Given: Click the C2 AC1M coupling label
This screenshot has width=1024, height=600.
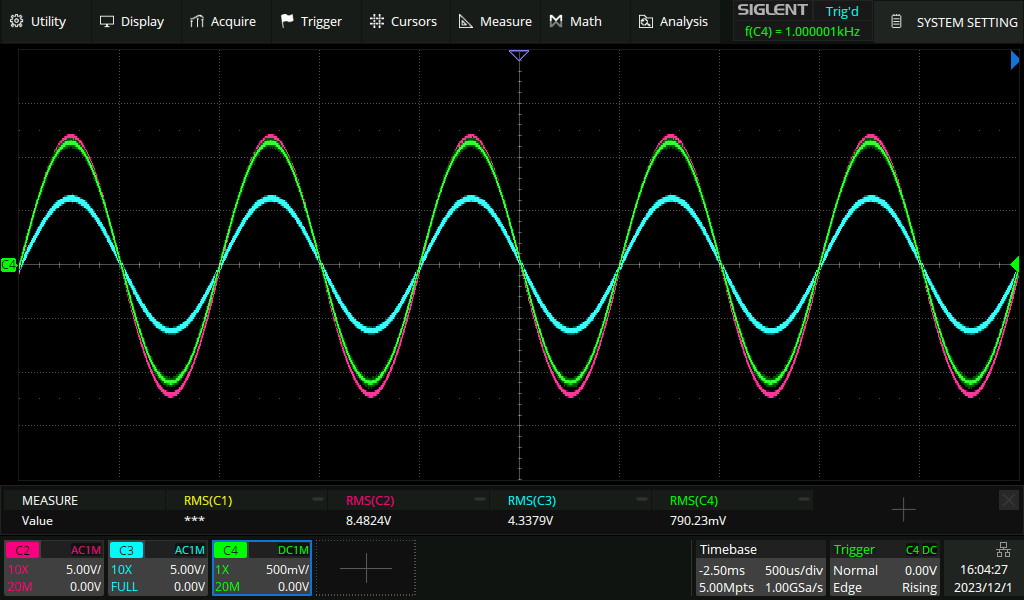Looking at the screenshot, I should [x=86, y=550].
